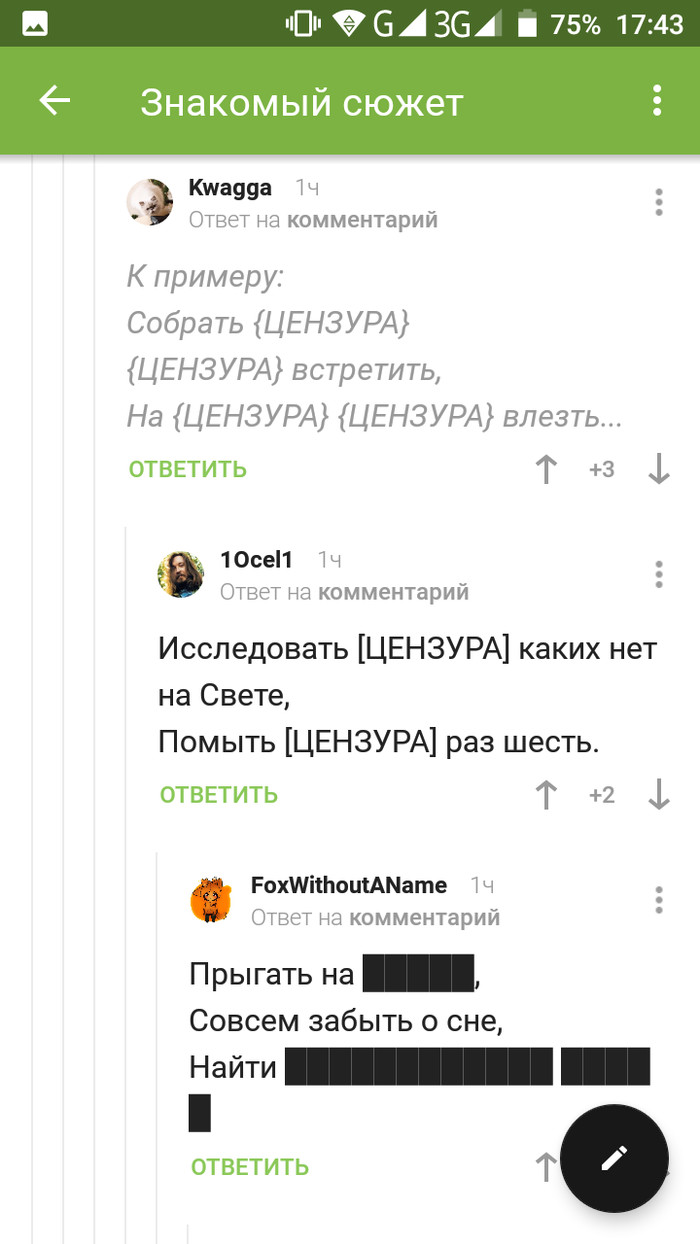Viewport: 700px width, 1244px height.
Task: Reply to FoxWithoutAName's comment
Action: tap(250, 1167)
